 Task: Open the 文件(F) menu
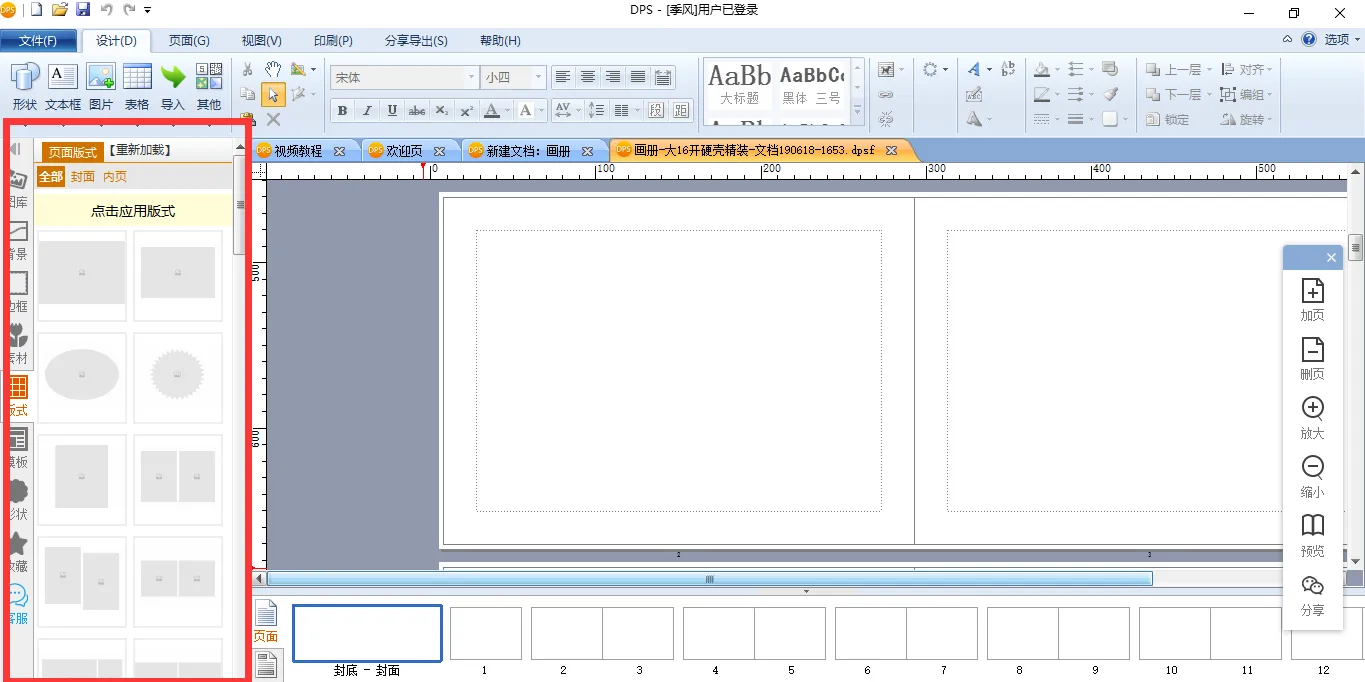(x=38, y=41)
